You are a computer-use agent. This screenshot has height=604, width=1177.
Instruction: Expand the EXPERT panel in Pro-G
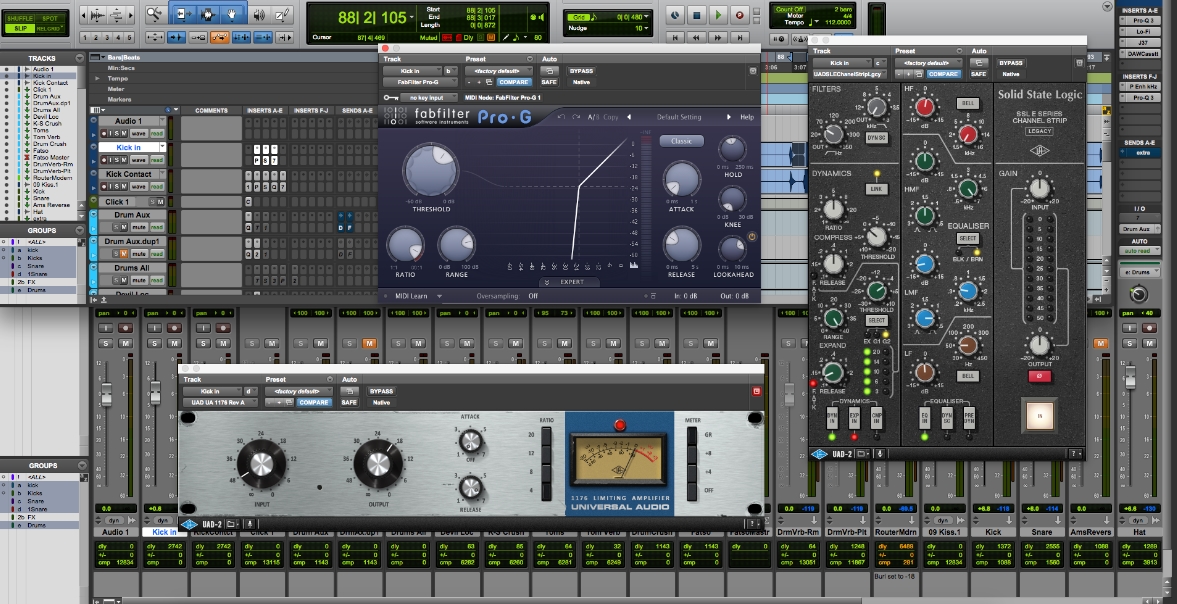[x=570, y=282]
